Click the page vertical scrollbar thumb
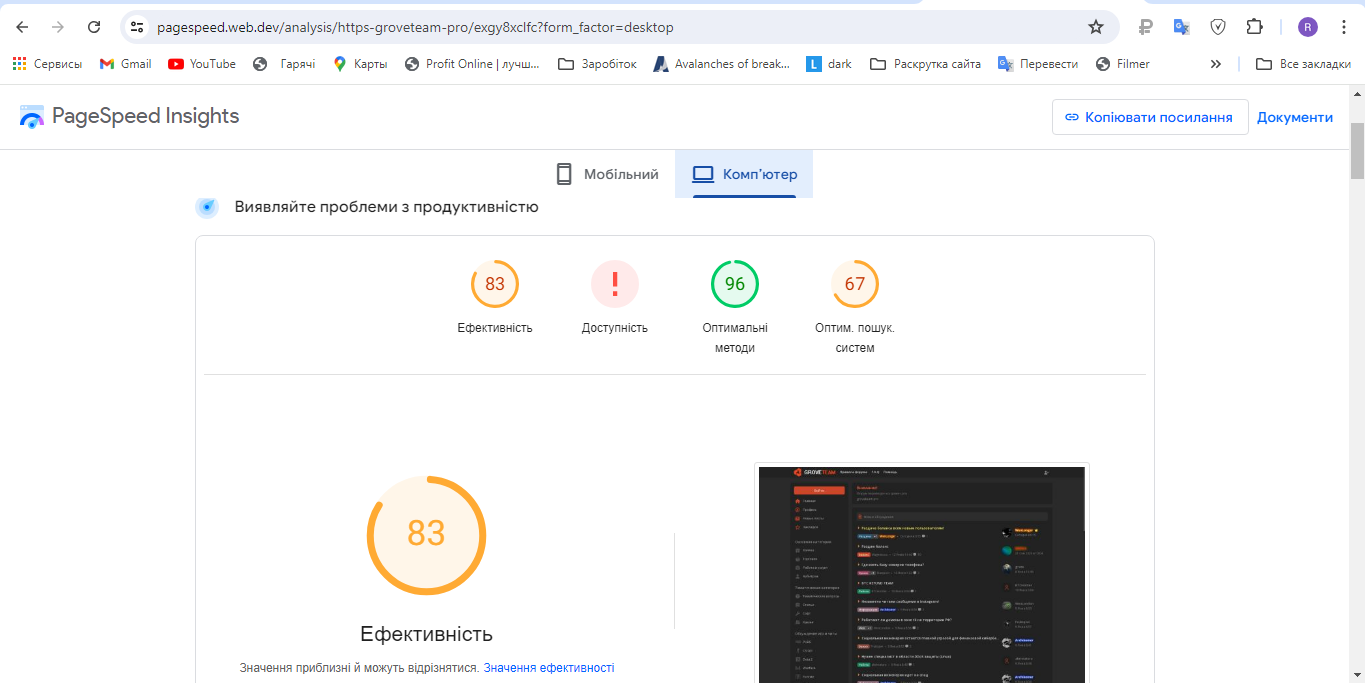The width and height of the screenshot is (1365, 683). pos(1356,150)
